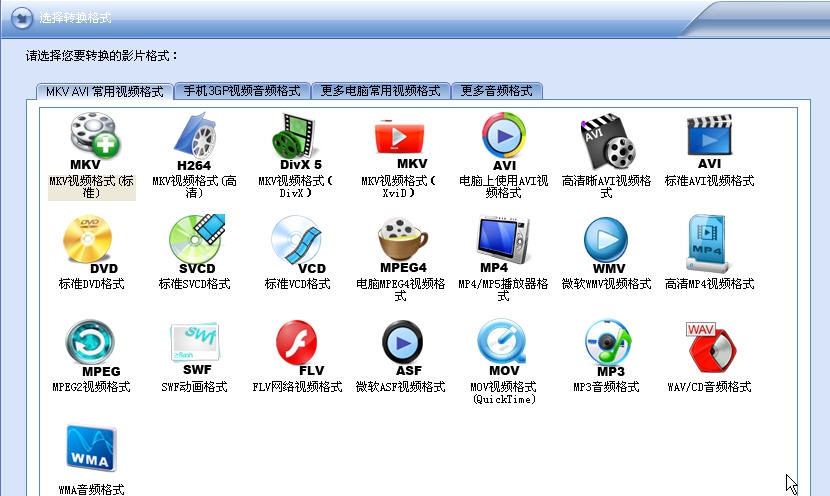Click the MPEG2视频格式 label

pyautogui.click(x=92, y=387)
